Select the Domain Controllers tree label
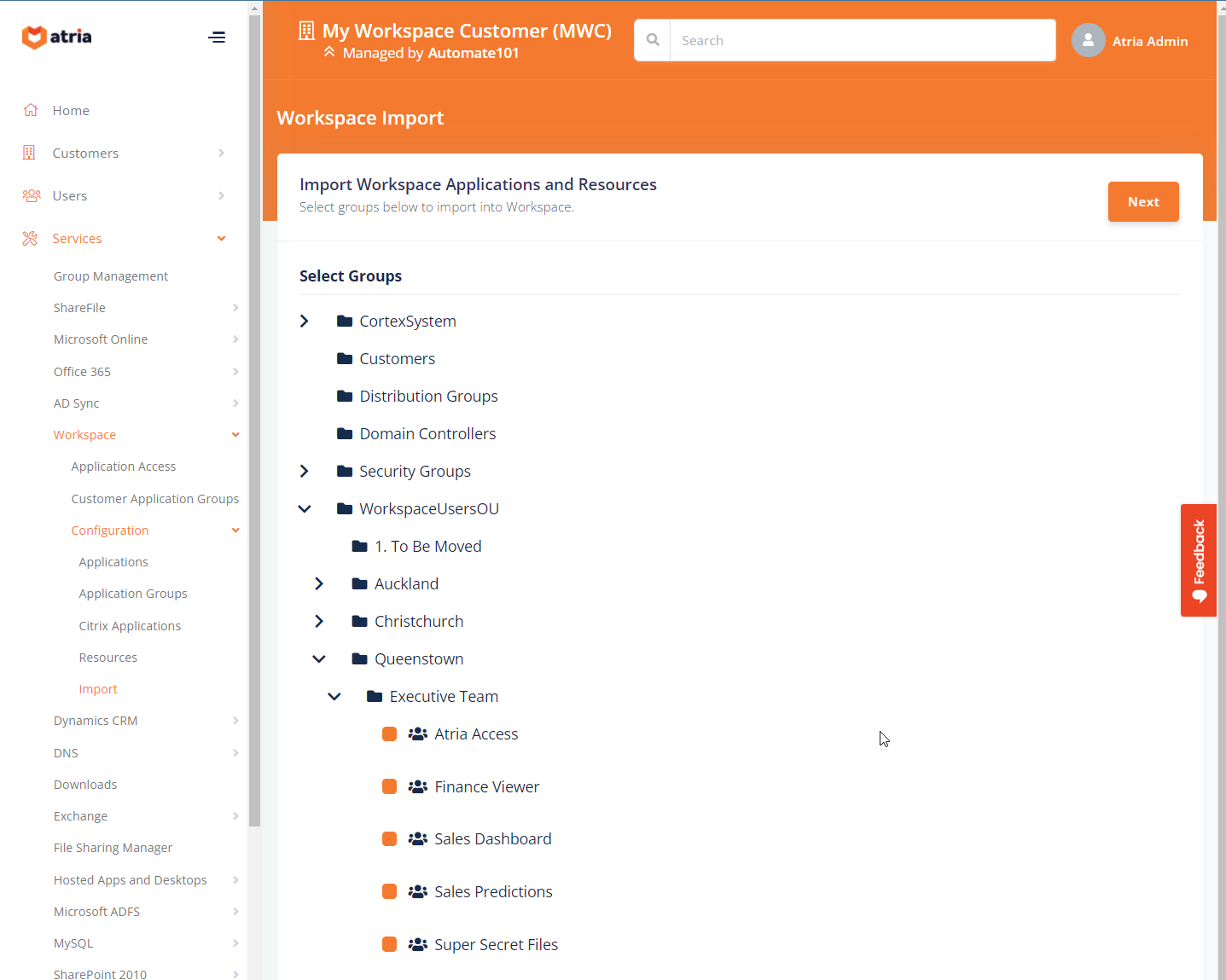 coord(427,433)
